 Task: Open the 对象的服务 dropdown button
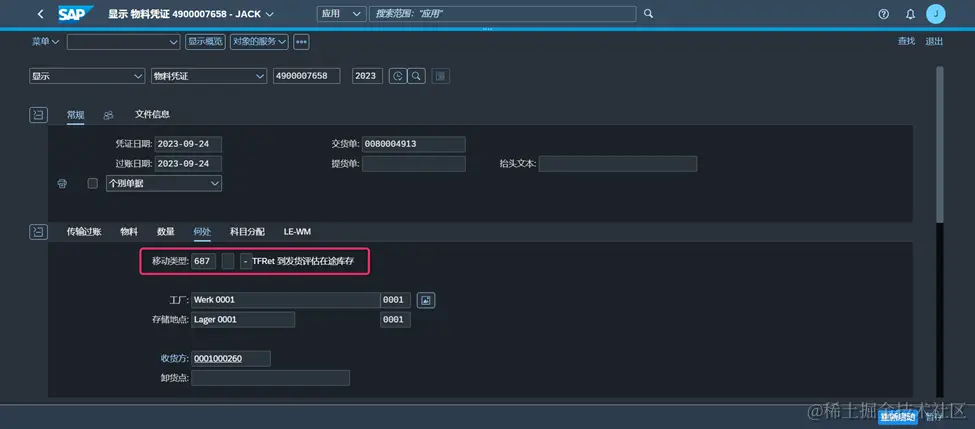pos(259,42)
